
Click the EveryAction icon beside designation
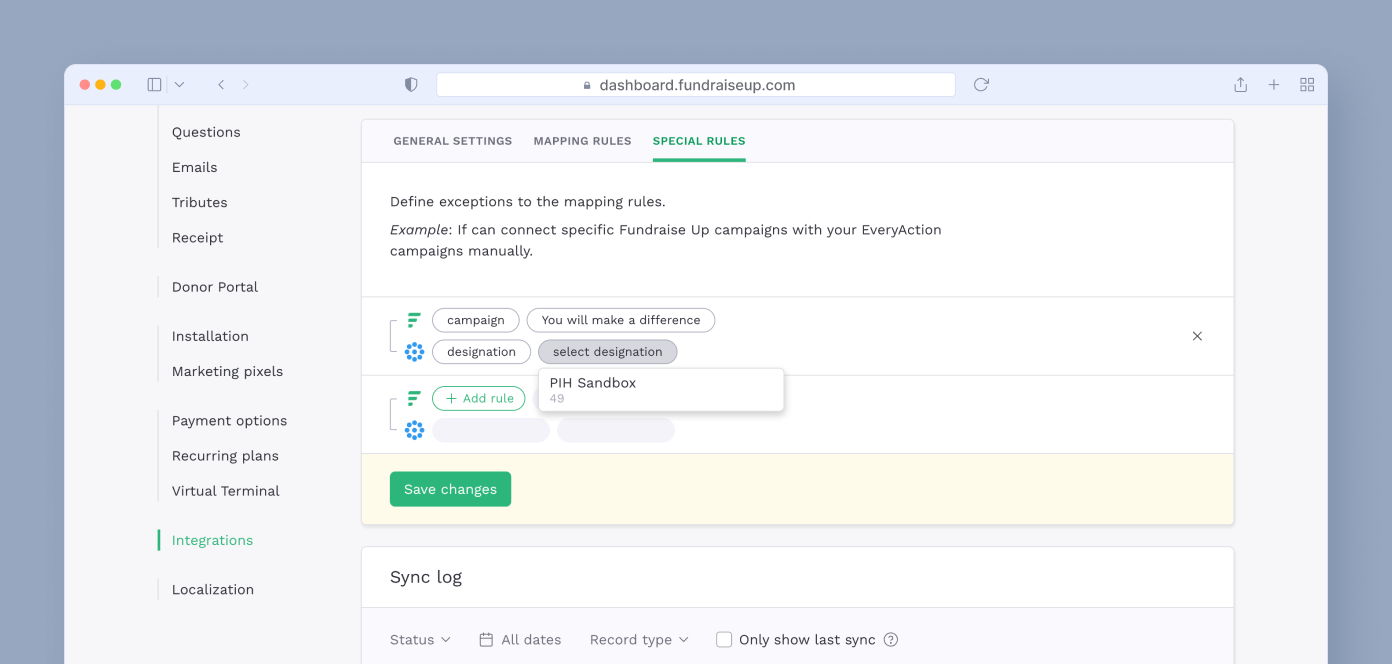tap(414, 352)
